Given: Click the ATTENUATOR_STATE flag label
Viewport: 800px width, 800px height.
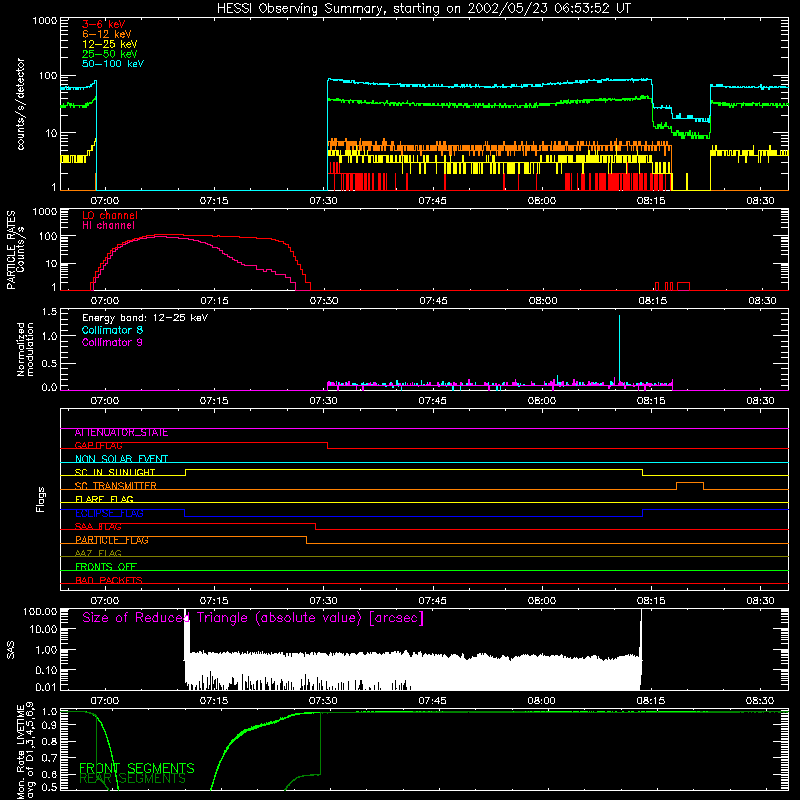Looking at the screenshot, I should pyautogui.click(x=121, y=433).
